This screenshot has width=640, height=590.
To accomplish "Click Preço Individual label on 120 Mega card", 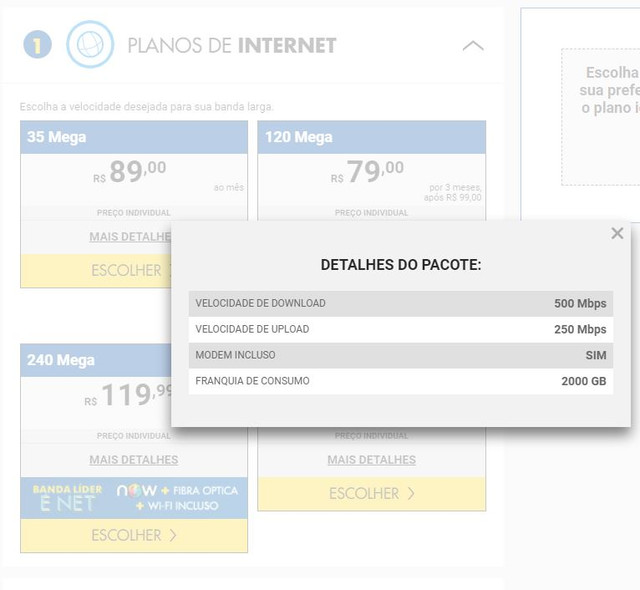I will tap(371, 213).
